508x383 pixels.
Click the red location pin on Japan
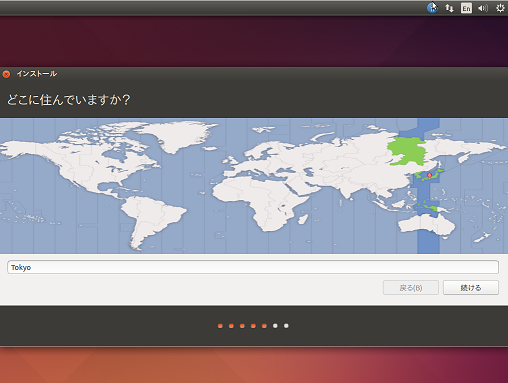coord(429,175)
